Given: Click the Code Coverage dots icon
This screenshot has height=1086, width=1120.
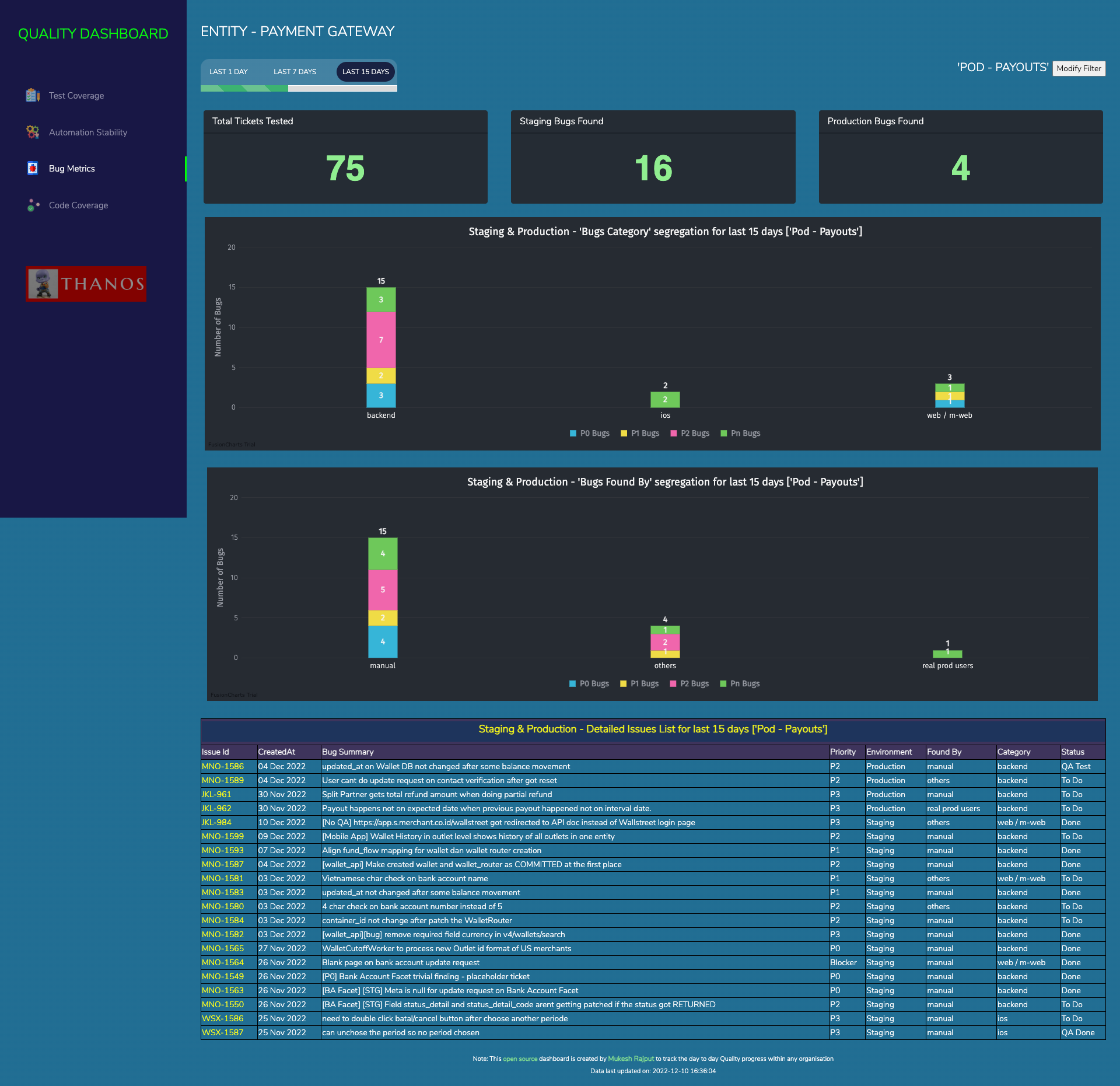Looking at the screenshot, I should click(x=33, y=205).
